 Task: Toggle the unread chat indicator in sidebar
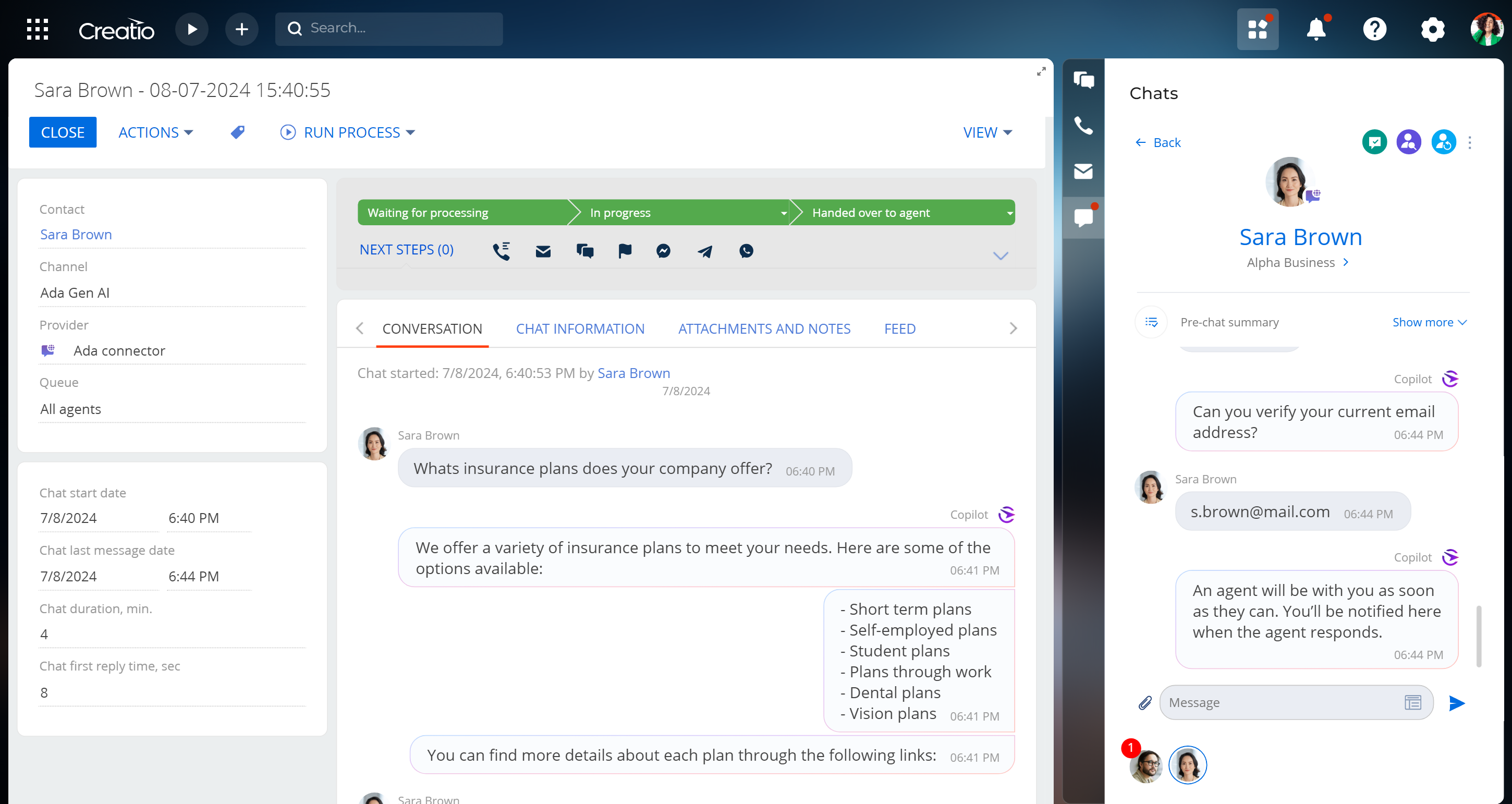(1083, 217)
